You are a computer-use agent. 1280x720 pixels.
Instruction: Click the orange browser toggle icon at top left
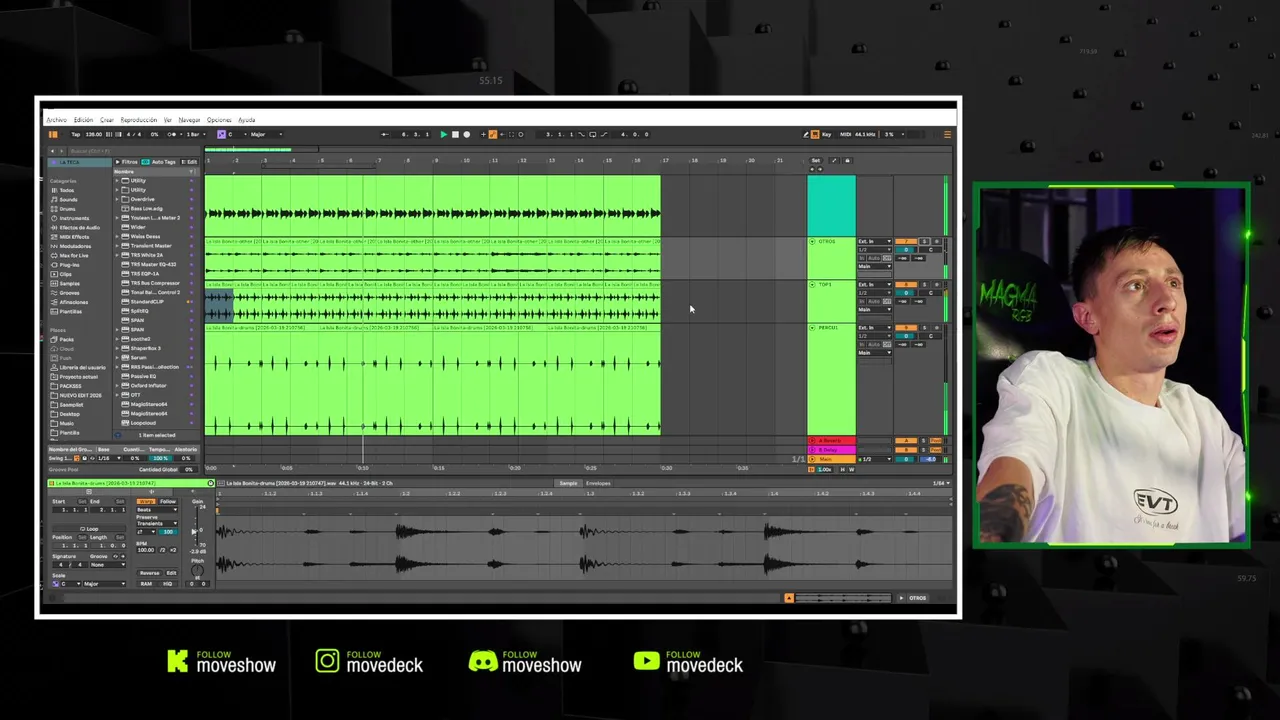click(53, 134)
